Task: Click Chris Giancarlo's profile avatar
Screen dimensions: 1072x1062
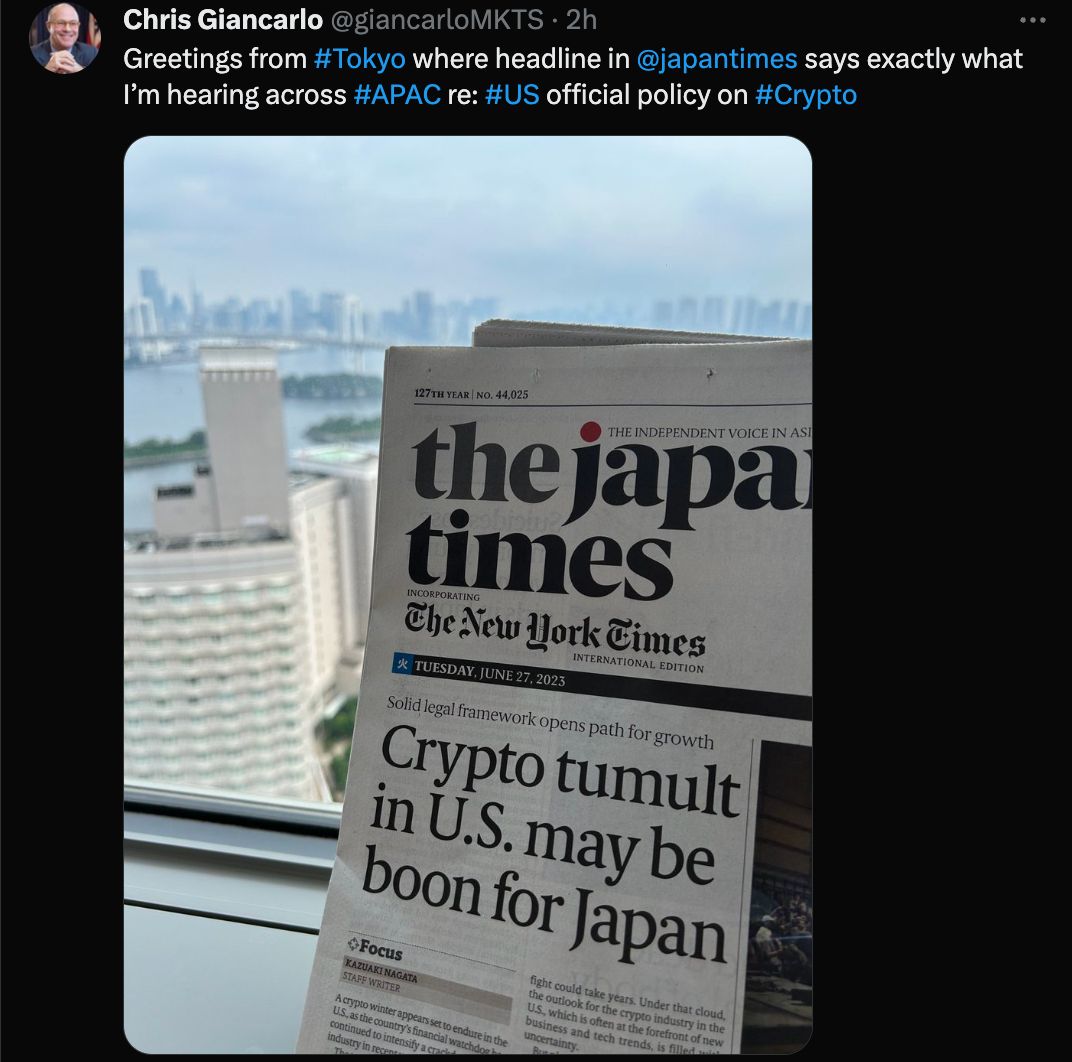Action: [x=65, y=38]
